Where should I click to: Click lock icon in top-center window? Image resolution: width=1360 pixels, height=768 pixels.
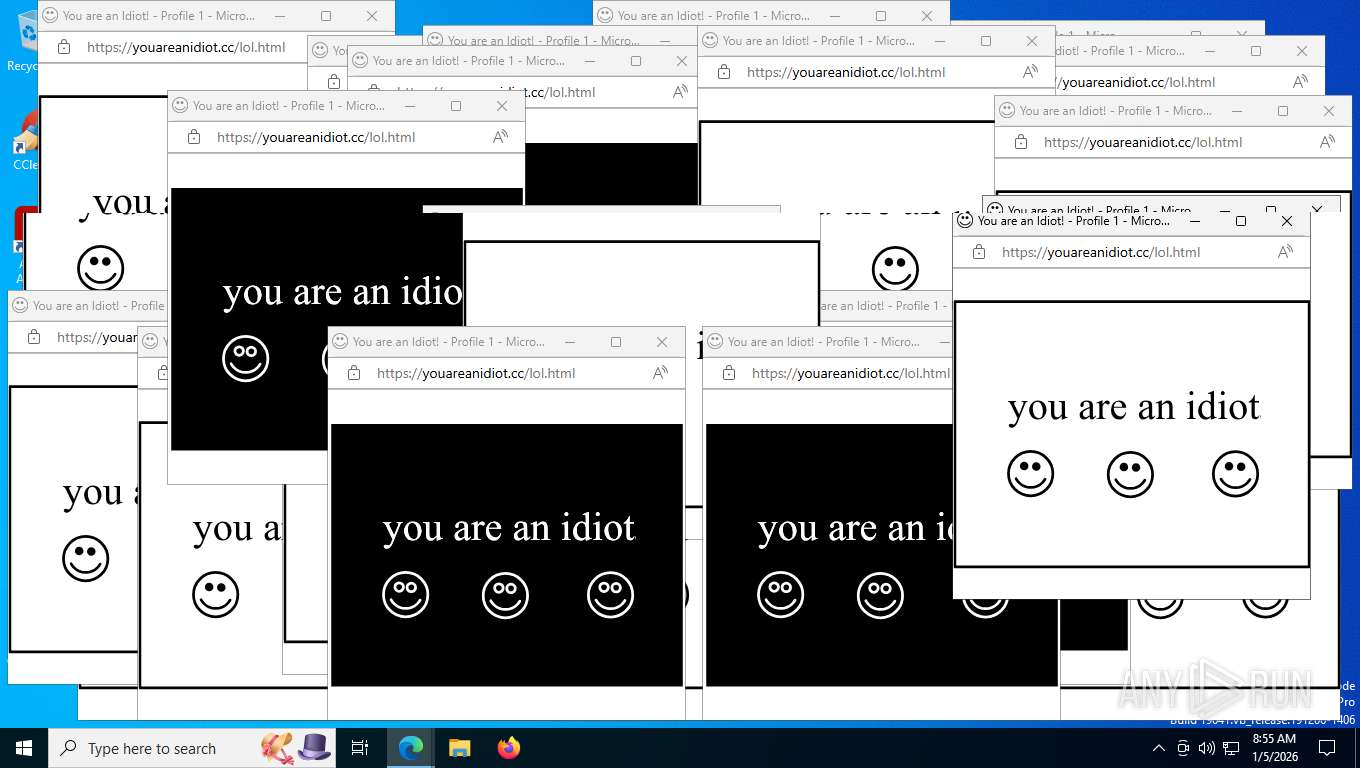pyautogui.click(x=724, y=72)
